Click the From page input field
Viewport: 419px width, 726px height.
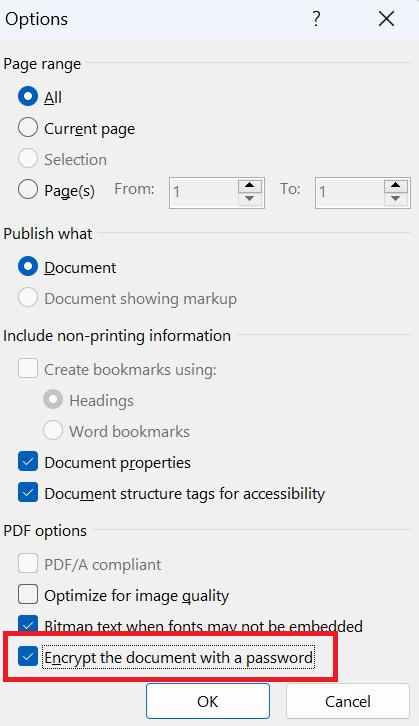click(x=204, y=193)
